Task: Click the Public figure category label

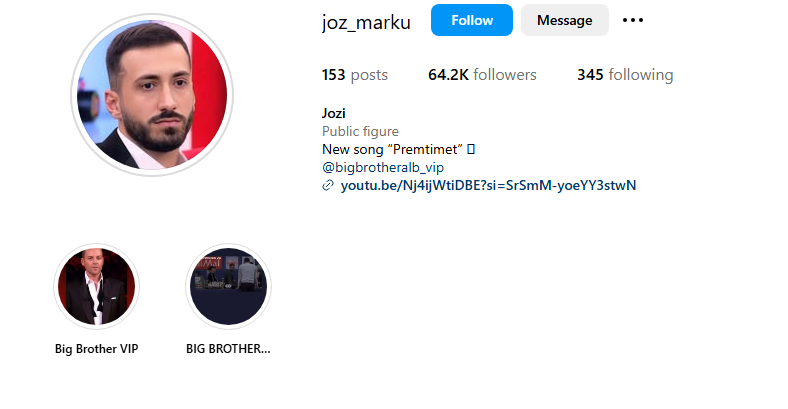Action: pos(360,131)
